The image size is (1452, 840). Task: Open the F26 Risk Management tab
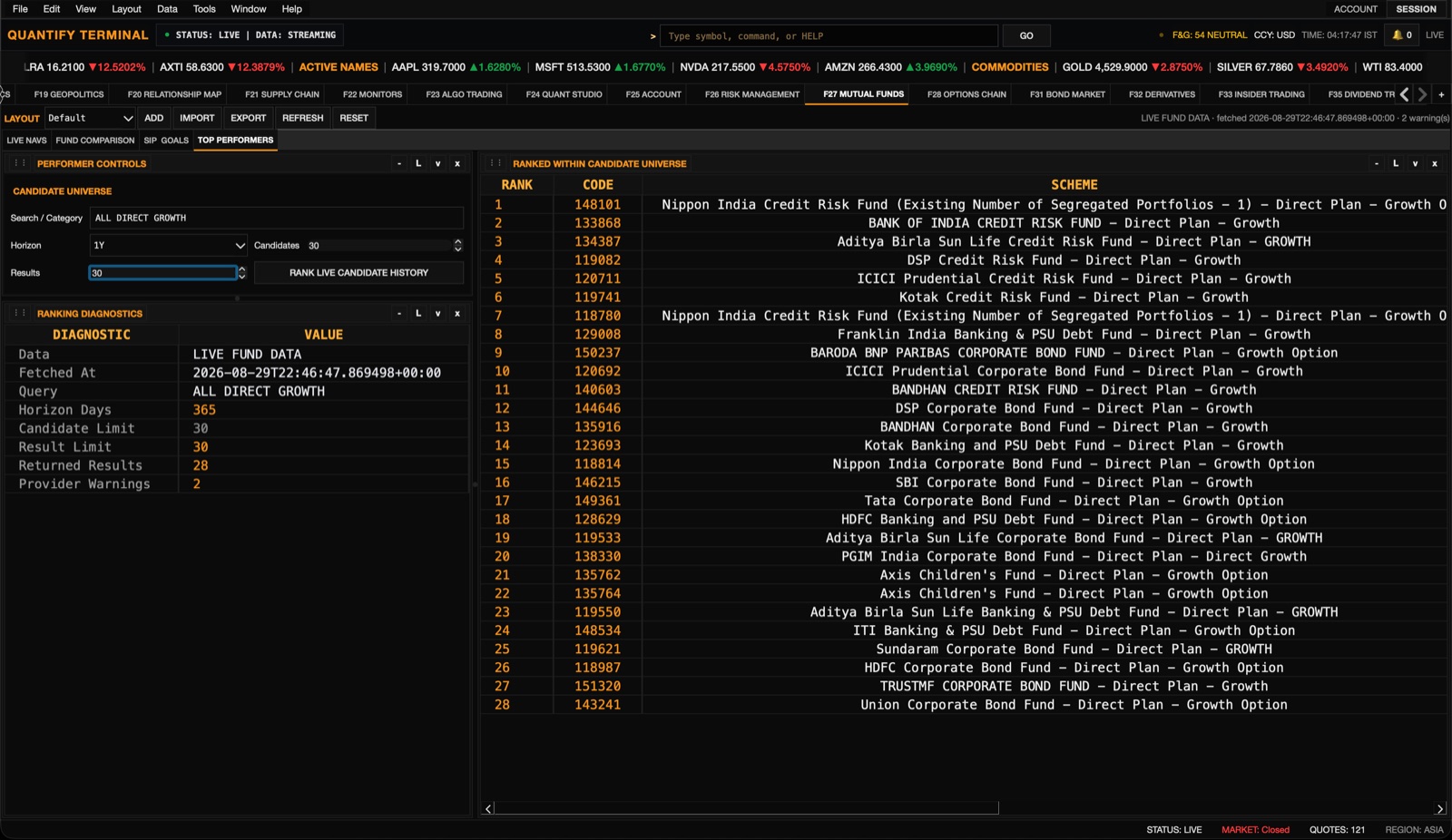pyautogui.click(x=752, y=94)
